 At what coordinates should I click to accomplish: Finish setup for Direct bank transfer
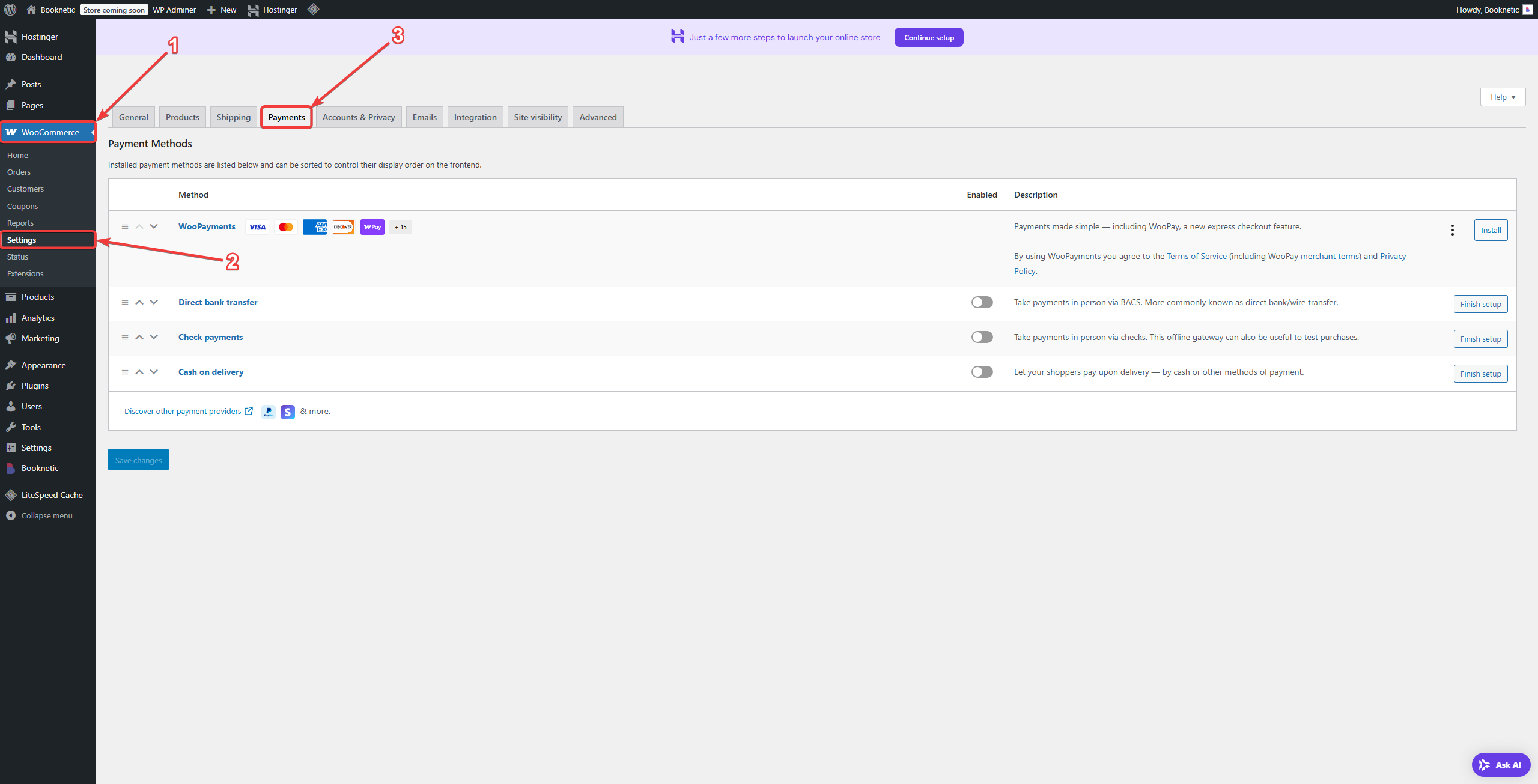point(1480,304)
